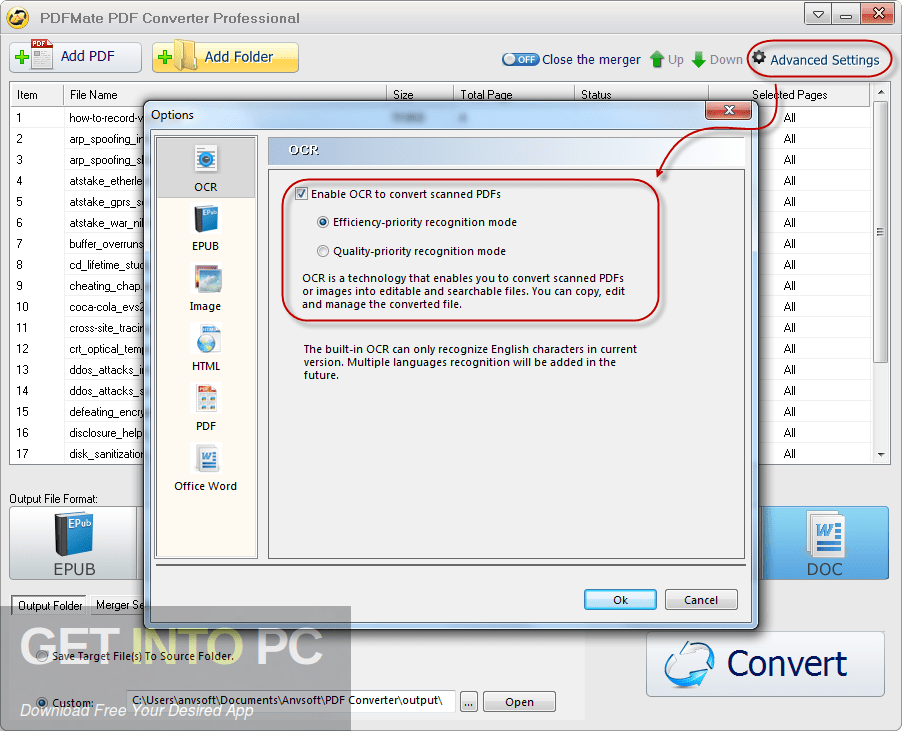Select file row cd_lifetime_stud
Viewport: 902px width, 731px height.
click(x=106, y=265)
